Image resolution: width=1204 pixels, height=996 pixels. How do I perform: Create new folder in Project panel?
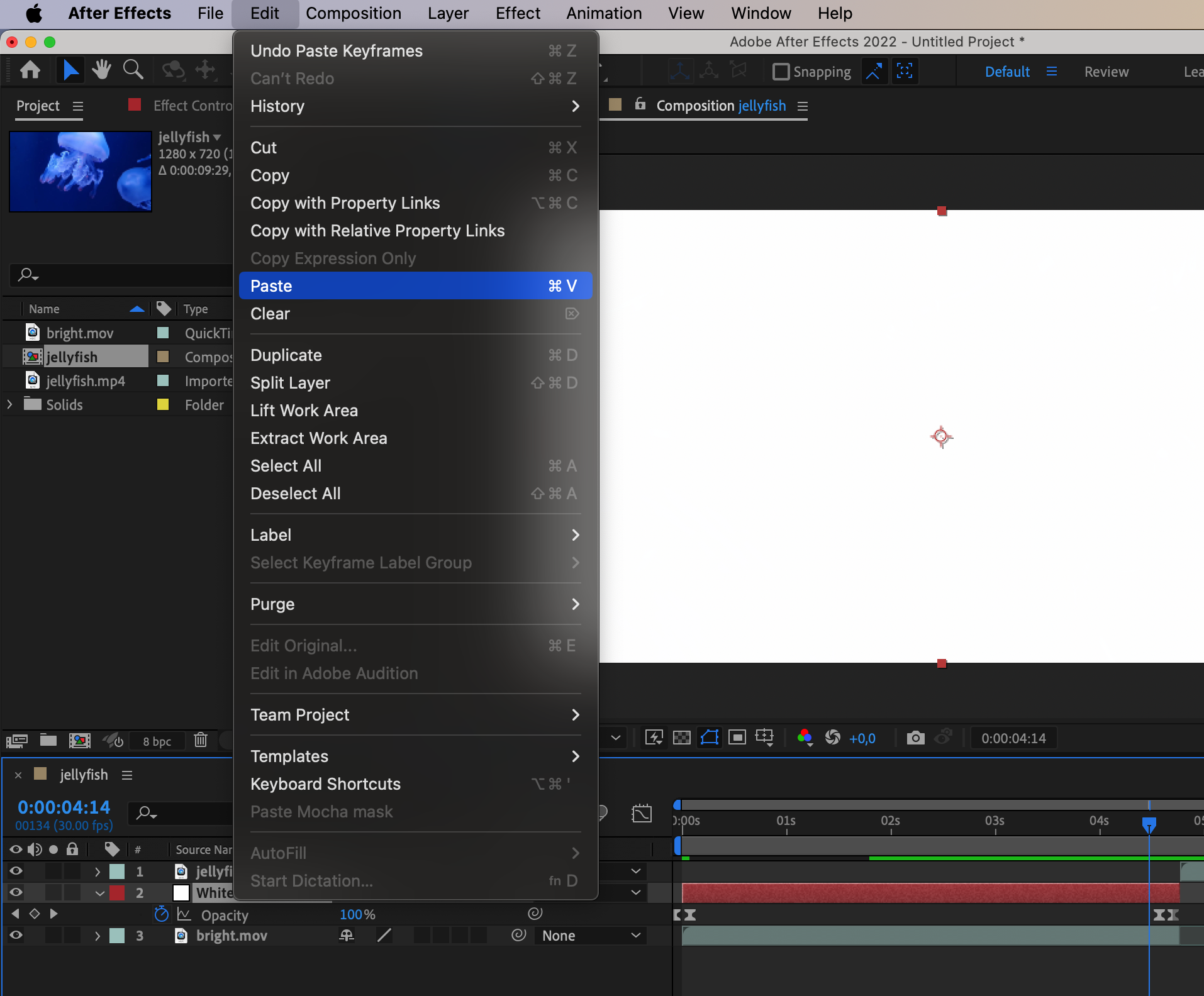tap(48, 740)
